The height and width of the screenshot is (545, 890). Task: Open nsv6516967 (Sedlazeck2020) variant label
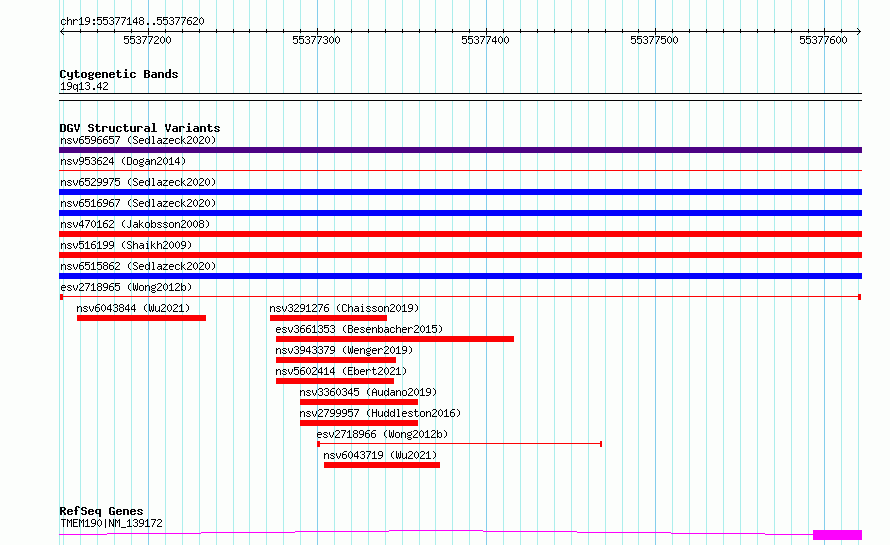[x=138, y=203]
